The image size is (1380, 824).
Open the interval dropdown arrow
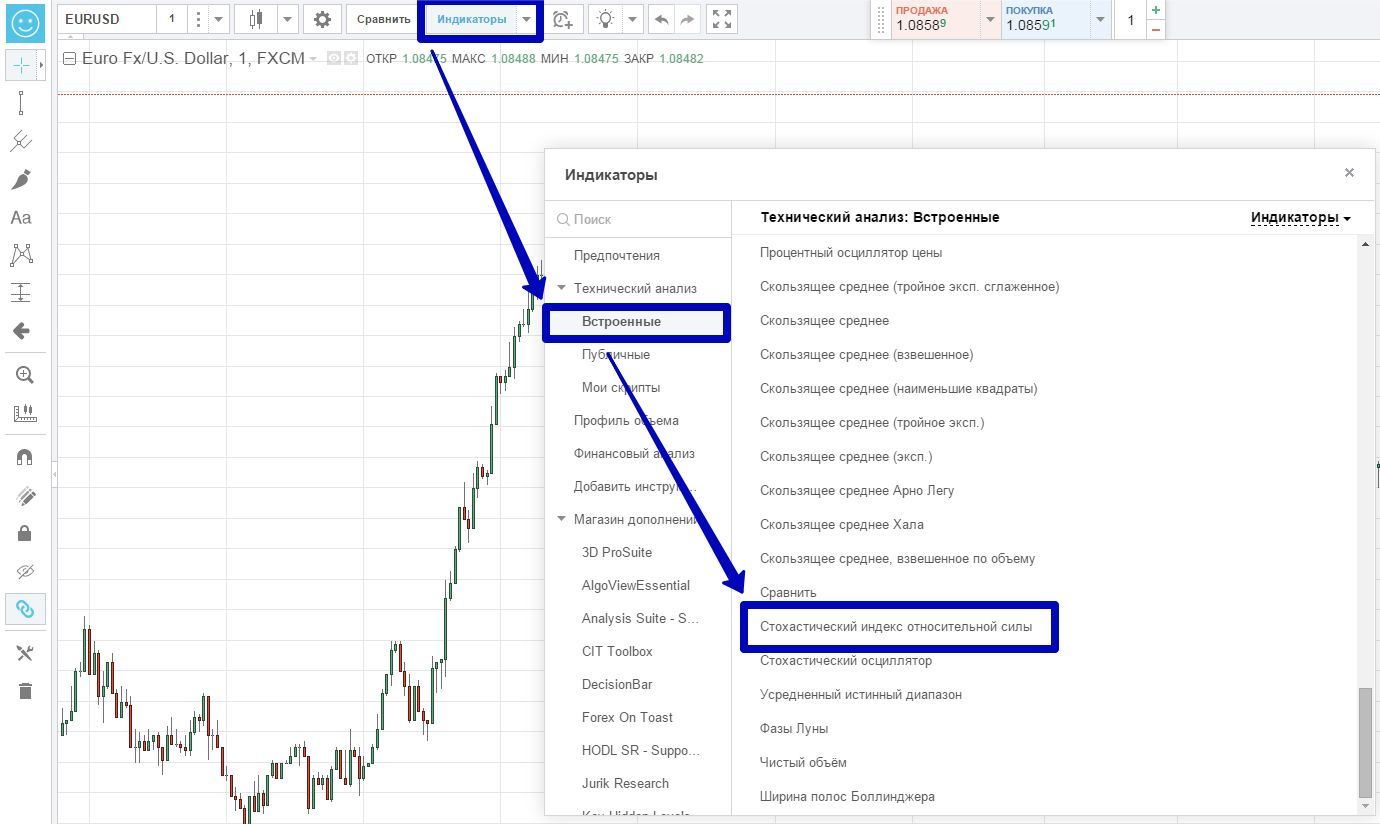(218, 19)
